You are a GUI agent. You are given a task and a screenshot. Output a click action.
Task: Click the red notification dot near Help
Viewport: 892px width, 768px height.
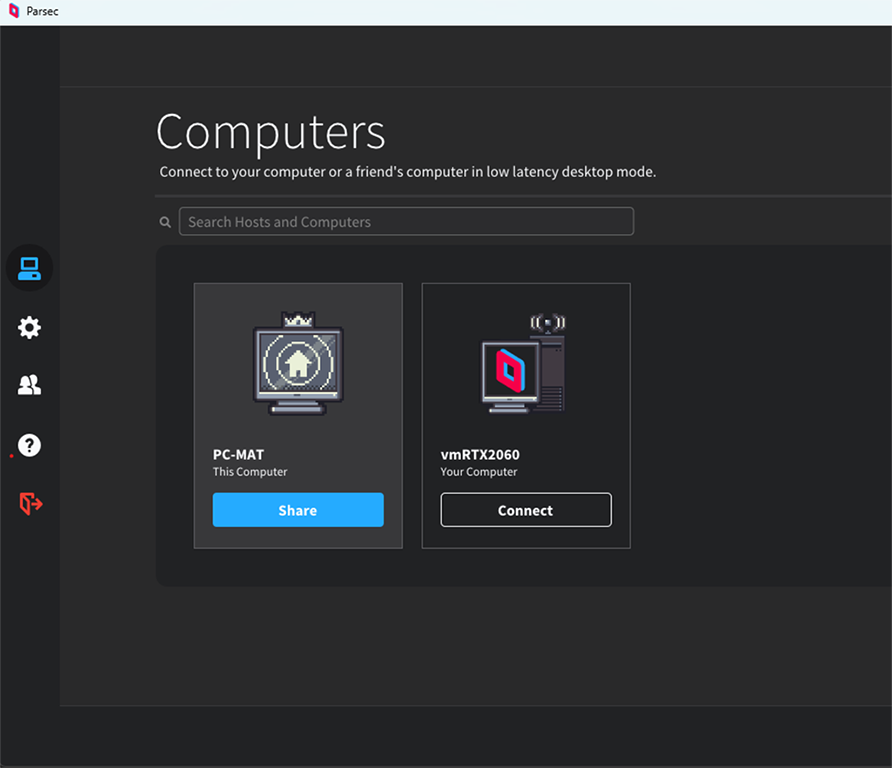[x=11, y=456]
